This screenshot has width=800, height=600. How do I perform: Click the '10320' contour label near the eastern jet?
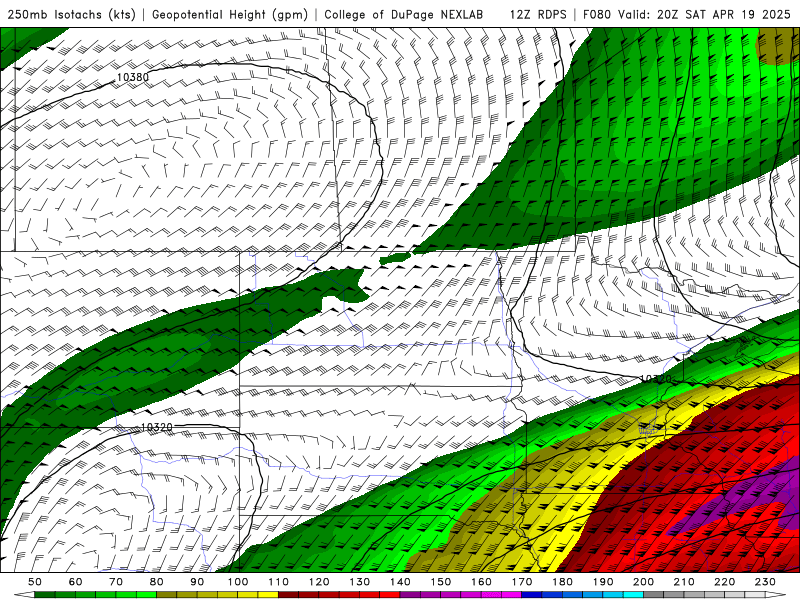656,379
